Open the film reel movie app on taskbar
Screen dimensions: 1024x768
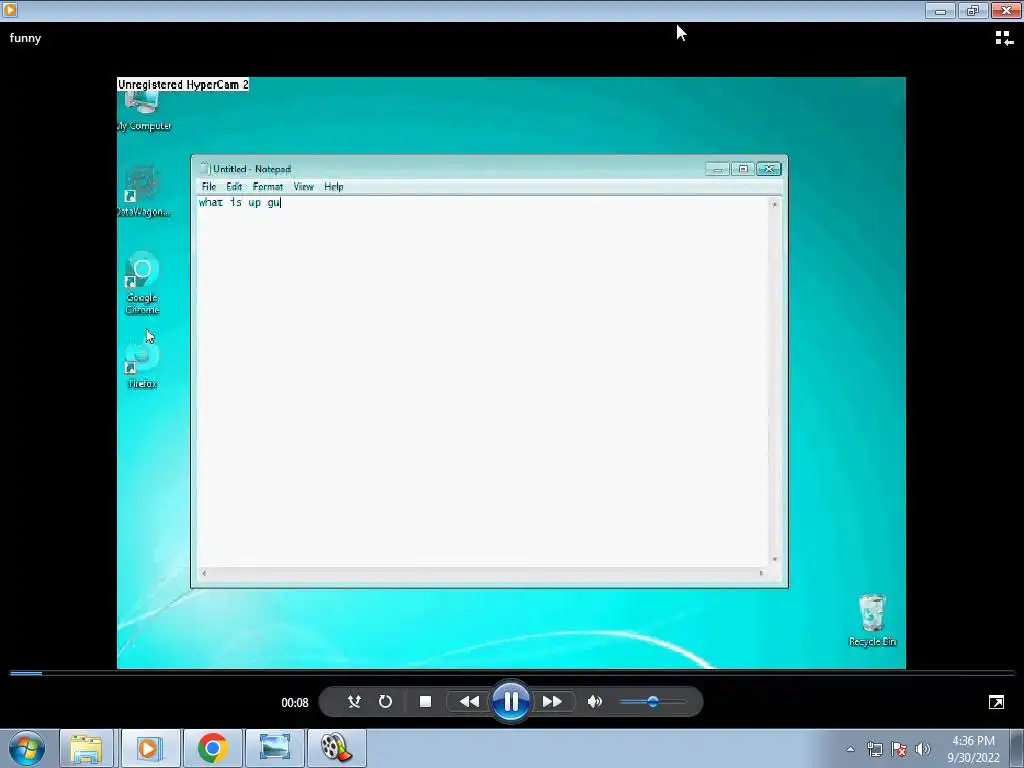(x=336, y=748)
